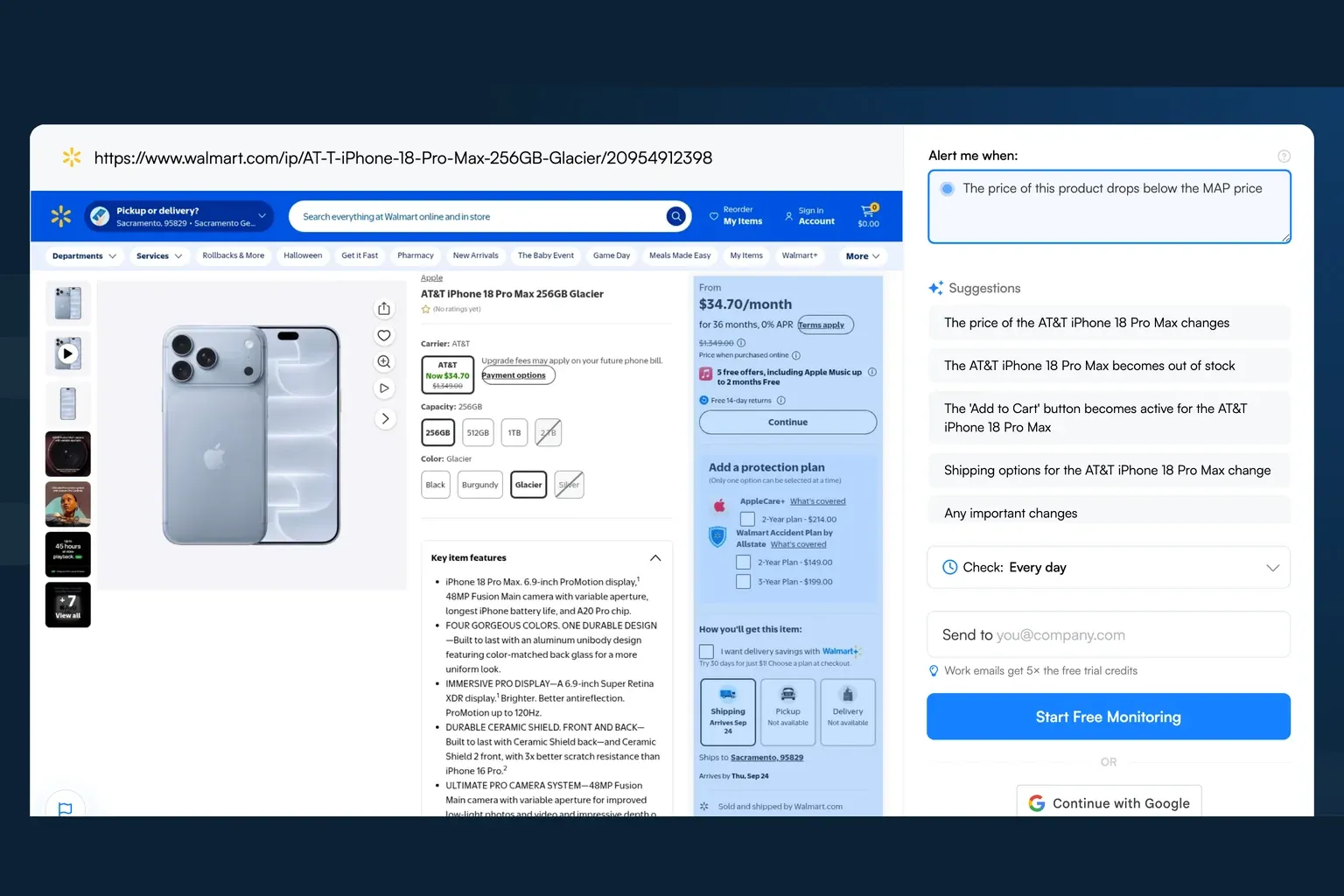1344x896 pixels.
Task: Check AppleCare+ 2-Year plan $214.00
Action: click(747, 519)
